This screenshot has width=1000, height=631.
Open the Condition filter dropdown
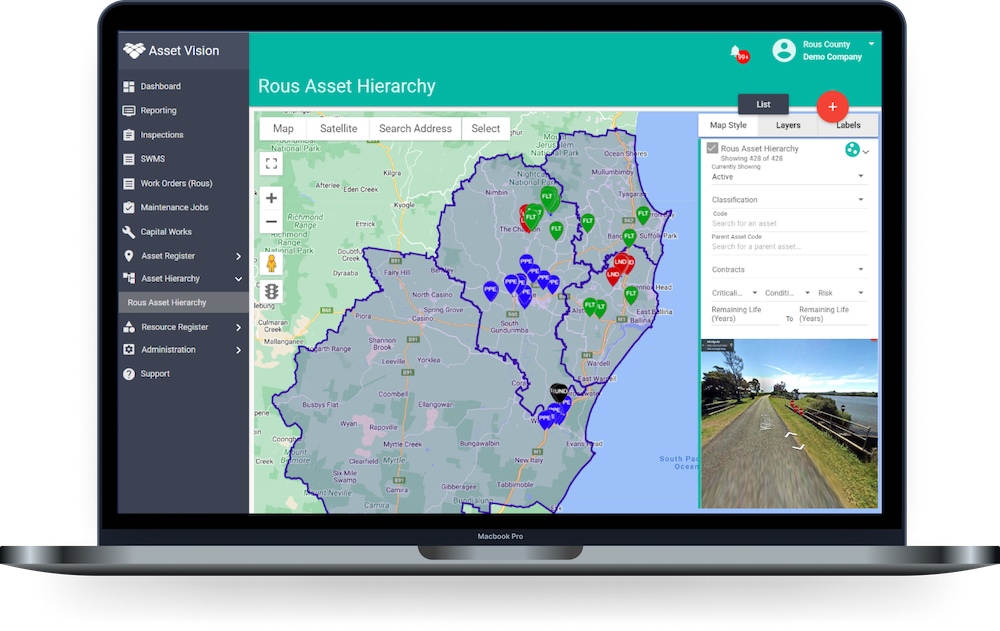pos(788,293)
